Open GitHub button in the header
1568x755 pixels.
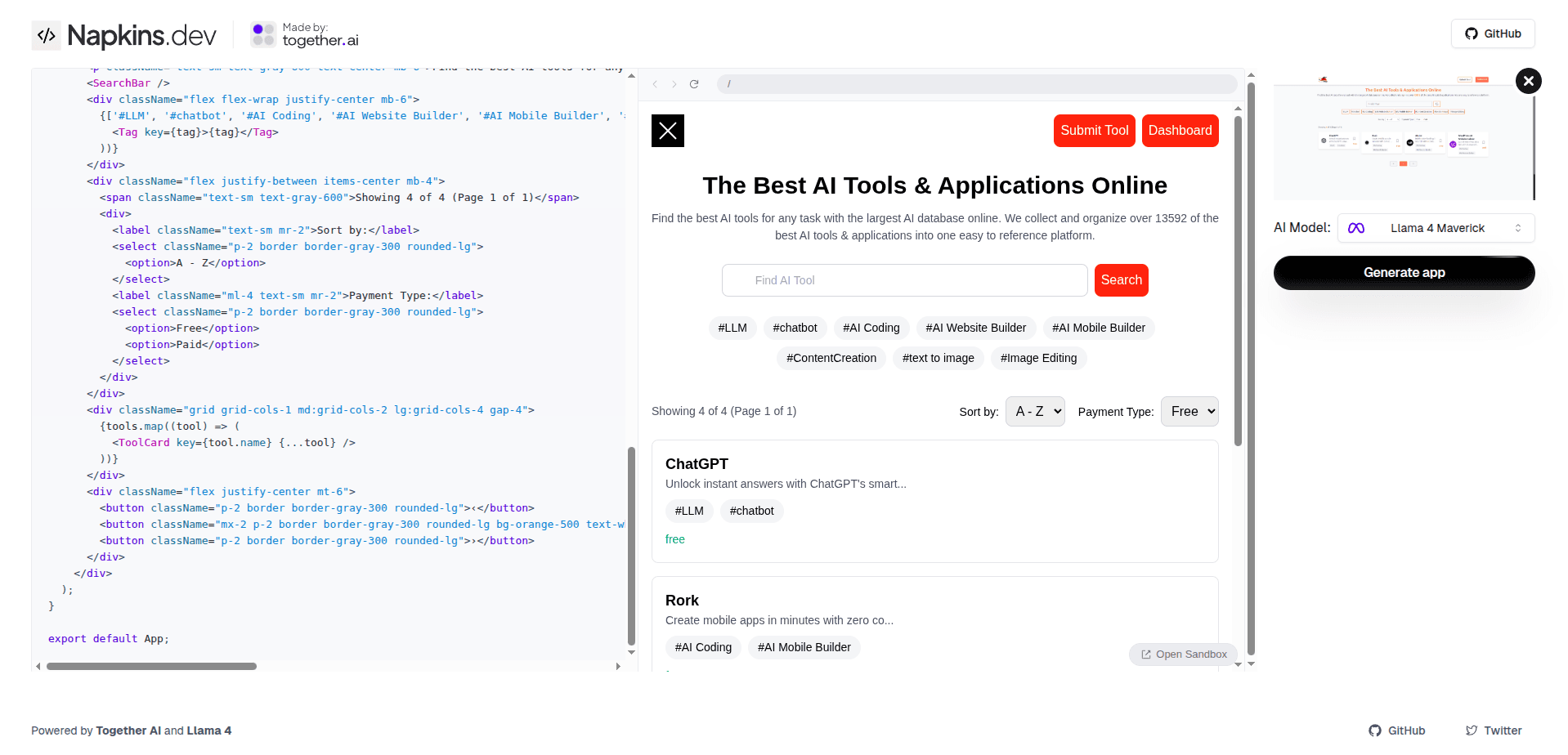[1493, 34]
